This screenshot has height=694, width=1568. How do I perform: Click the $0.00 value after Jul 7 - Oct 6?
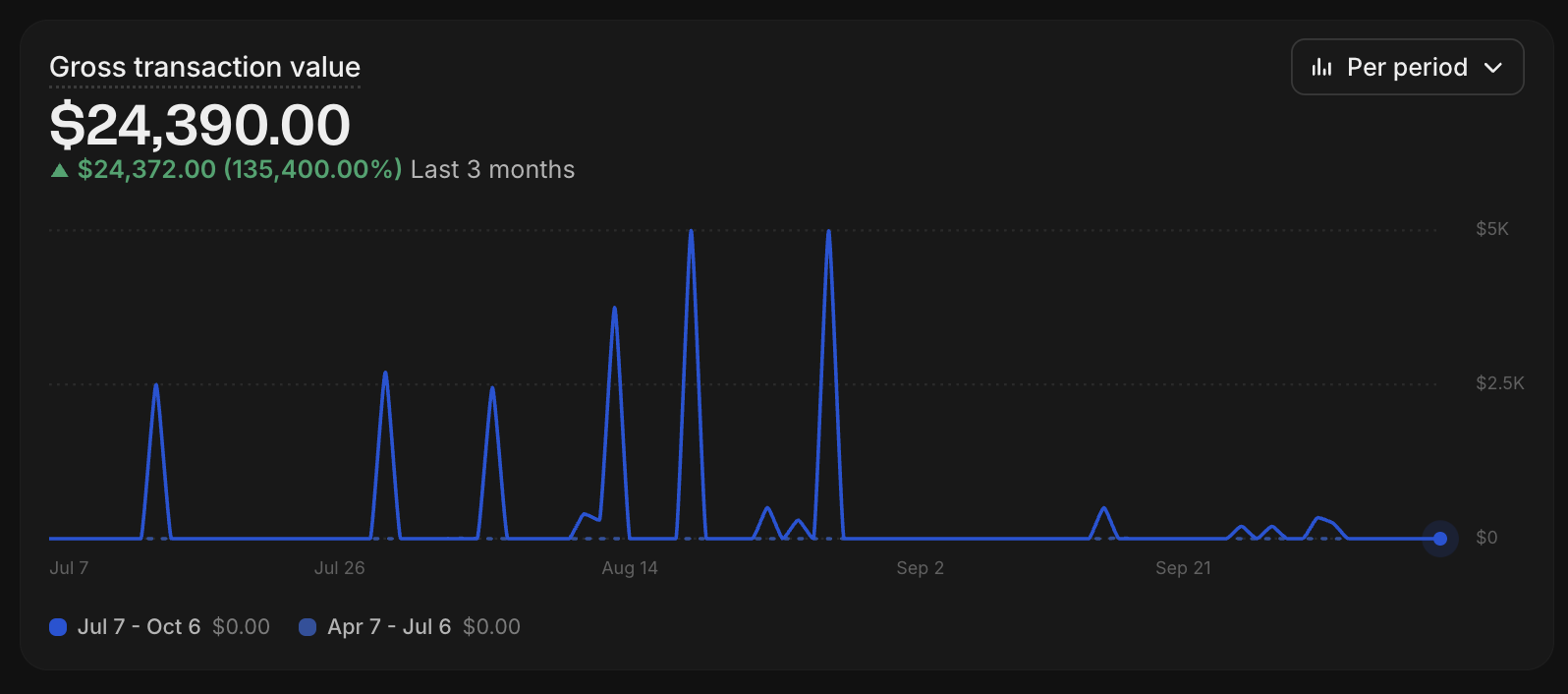[241, 627]
